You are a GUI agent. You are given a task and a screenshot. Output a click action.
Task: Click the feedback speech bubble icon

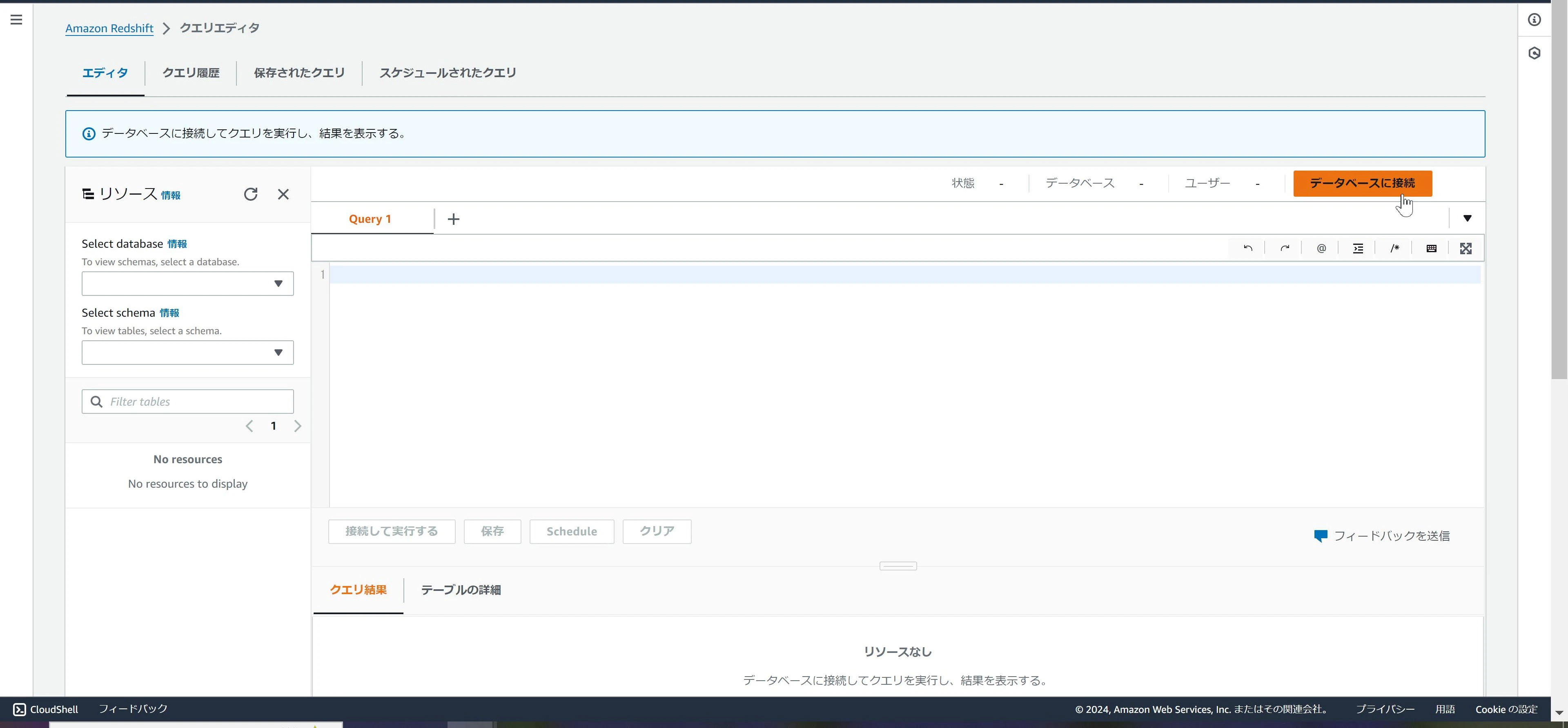point(1320,536)
